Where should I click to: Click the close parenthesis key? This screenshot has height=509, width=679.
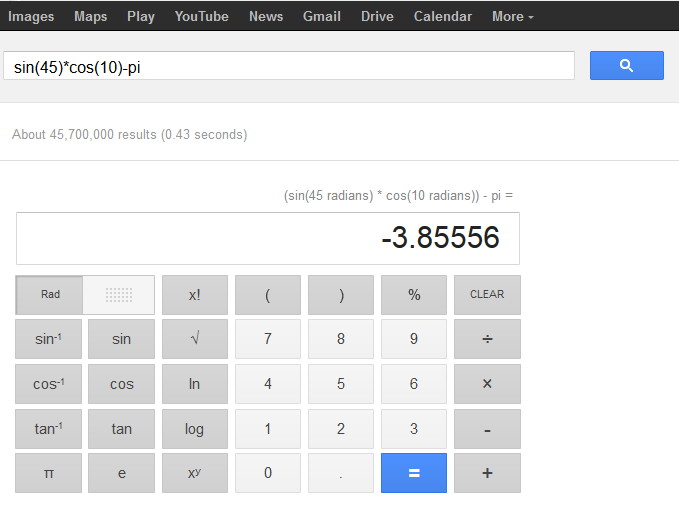pos(341,295)
